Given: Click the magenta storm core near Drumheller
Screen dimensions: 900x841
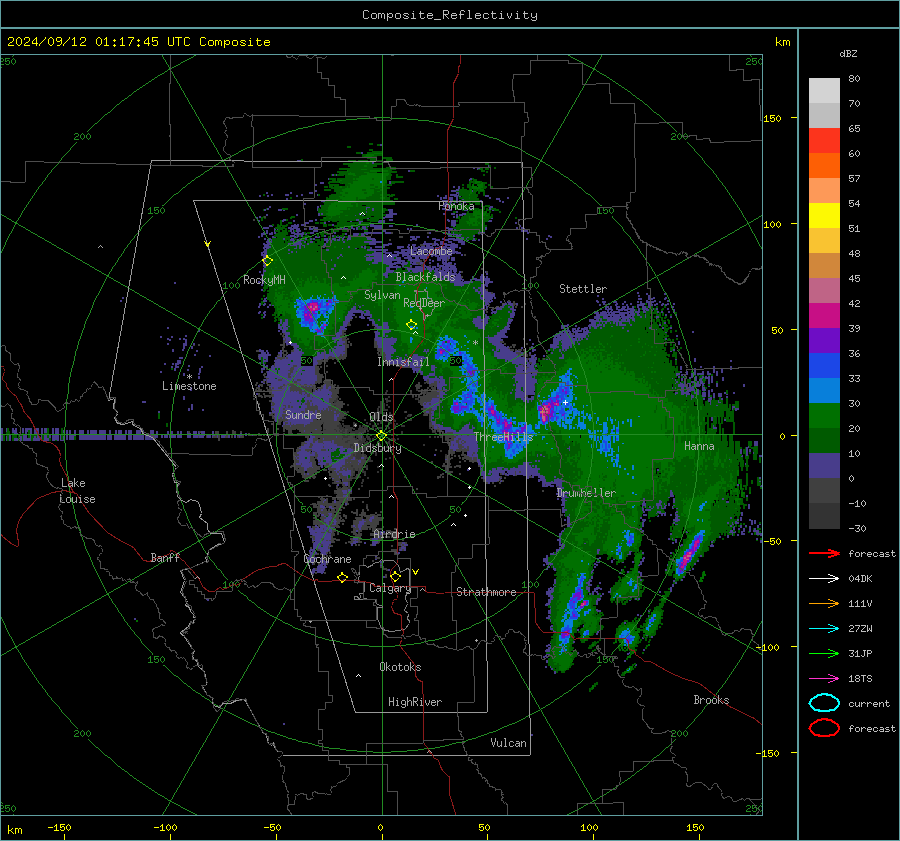Looking at the screenshot, I should click(545, 411).
